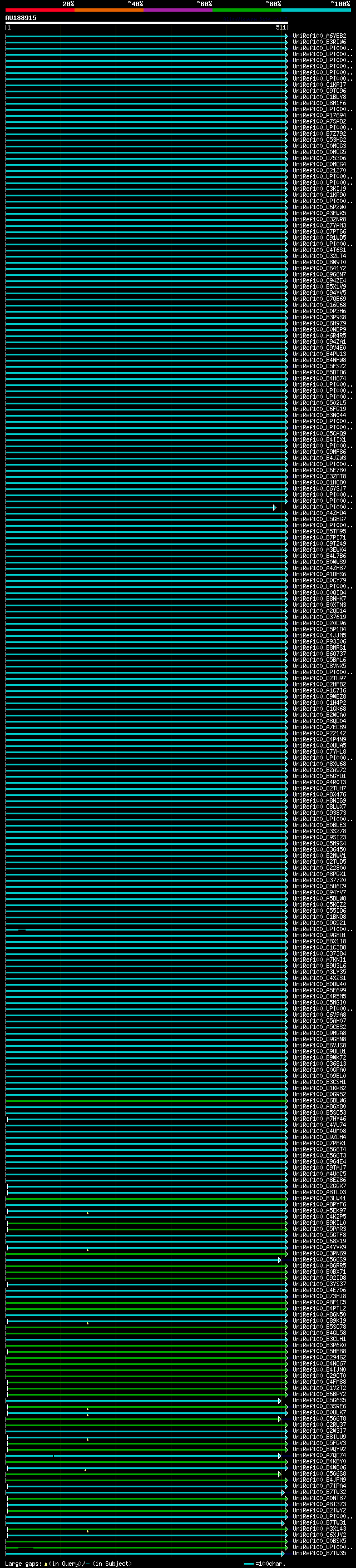Click the UniRef100_Q93873 label
The width and height of the screenshot is (356, 1568).
(x=319, y=813)
